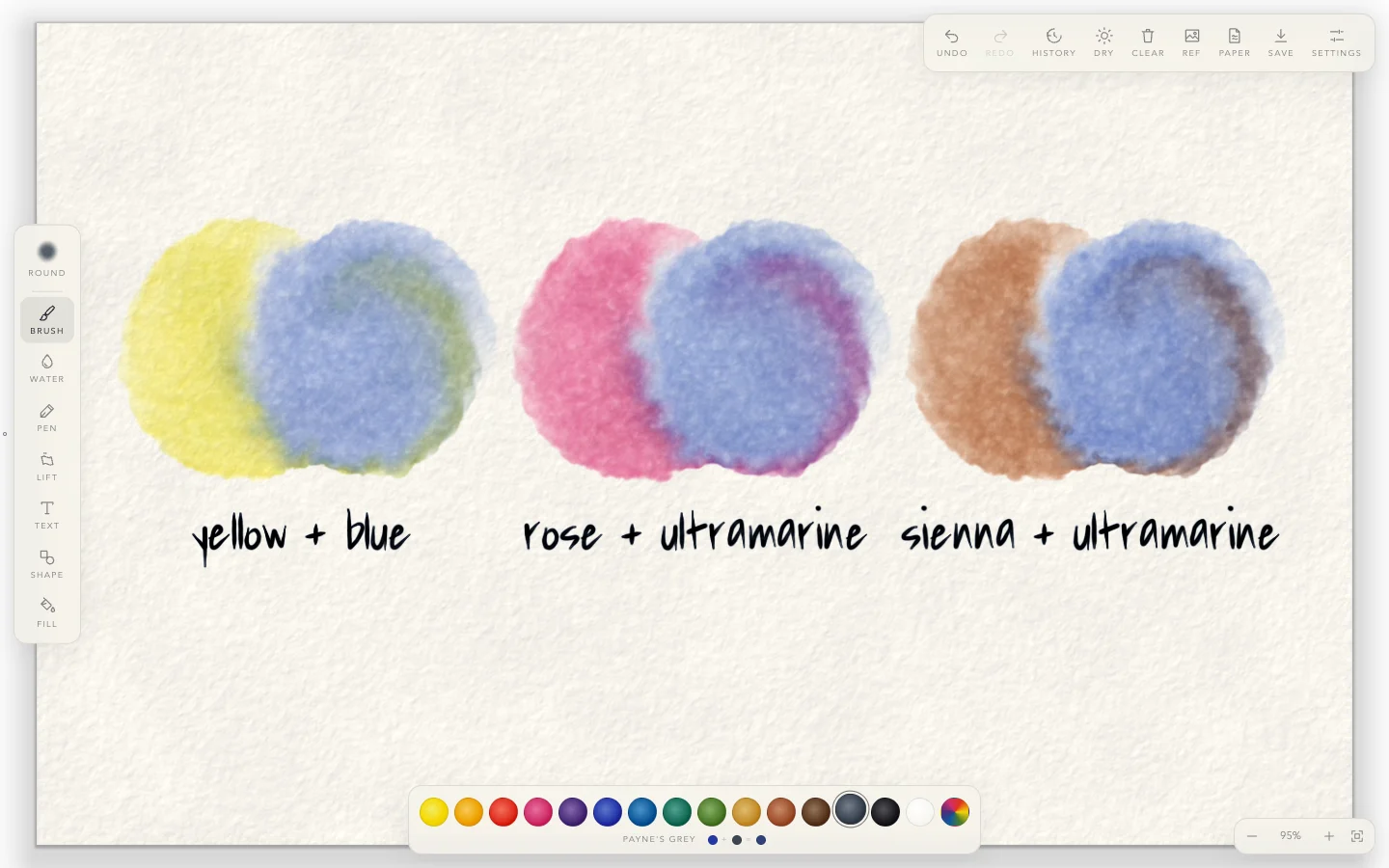The image size is (1389, 868).
Task: Pick the purple paint swatch
Action: pyautogui.click(x=573, y=812)
